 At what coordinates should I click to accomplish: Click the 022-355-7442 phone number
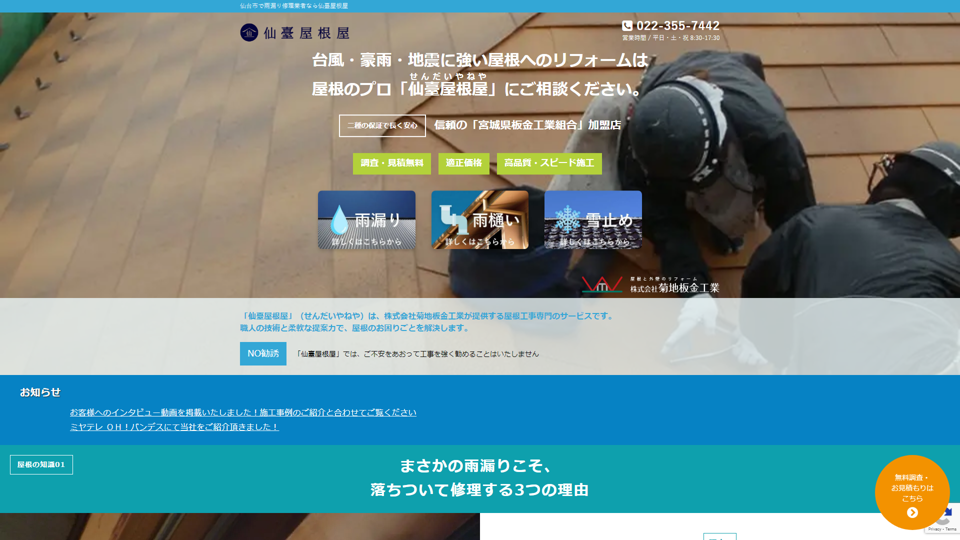(x=677, y=26)
